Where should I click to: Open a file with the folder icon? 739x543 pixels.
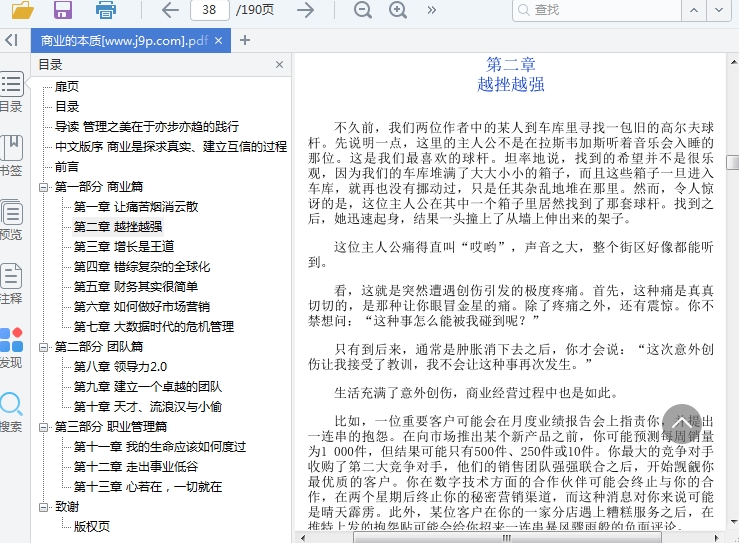click(x=23, y=9)
